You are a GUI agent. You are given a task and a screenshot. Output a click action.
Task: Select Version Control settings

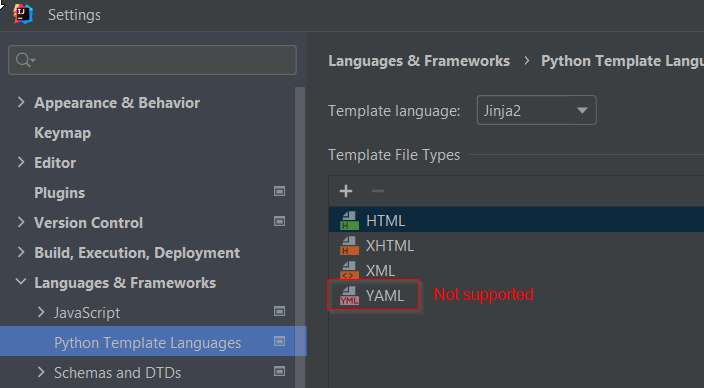(88, 223)
